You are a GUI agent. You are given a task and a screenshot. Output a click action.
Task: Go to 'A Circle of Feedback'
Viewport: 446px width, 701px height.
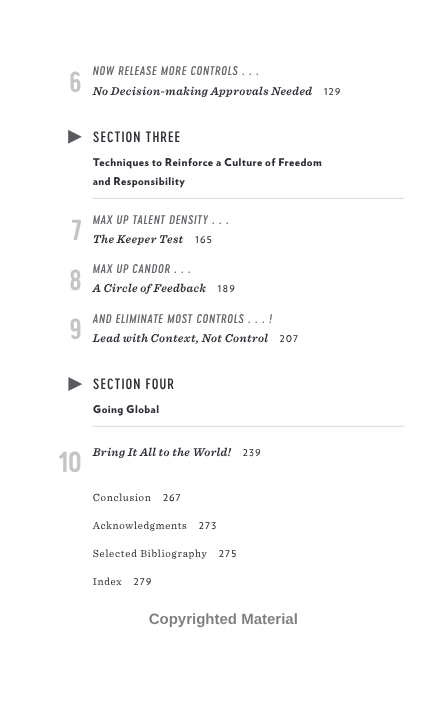click(149, 288)
